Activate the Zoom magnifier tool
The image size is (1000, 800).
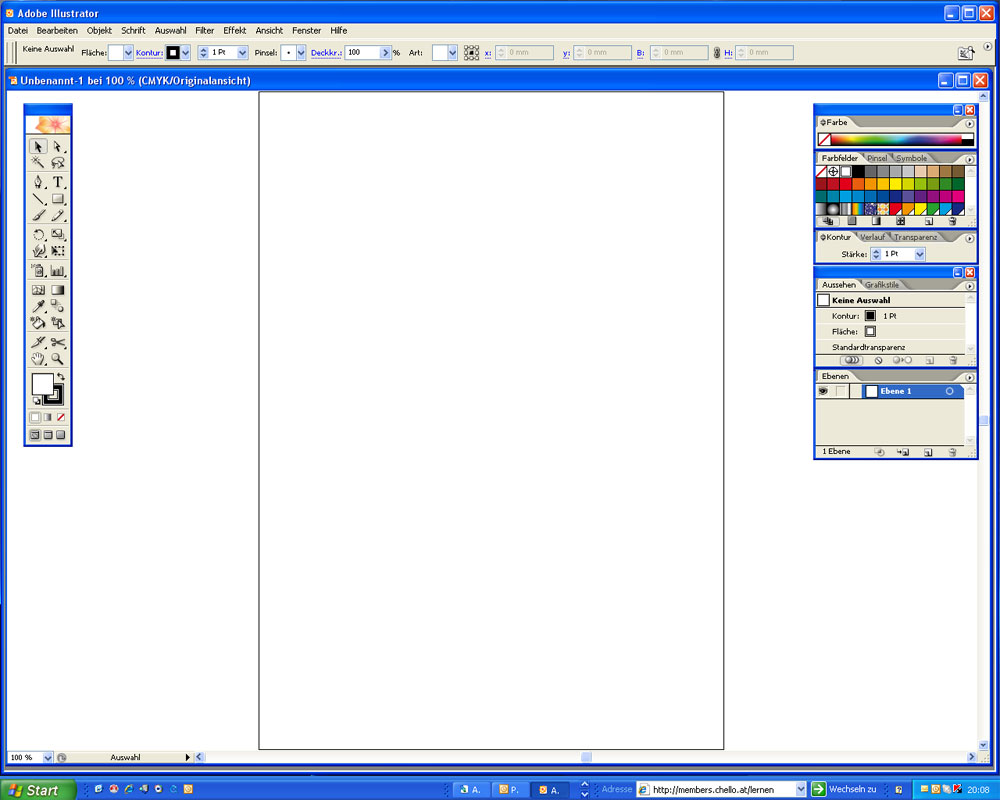(58, 358)
